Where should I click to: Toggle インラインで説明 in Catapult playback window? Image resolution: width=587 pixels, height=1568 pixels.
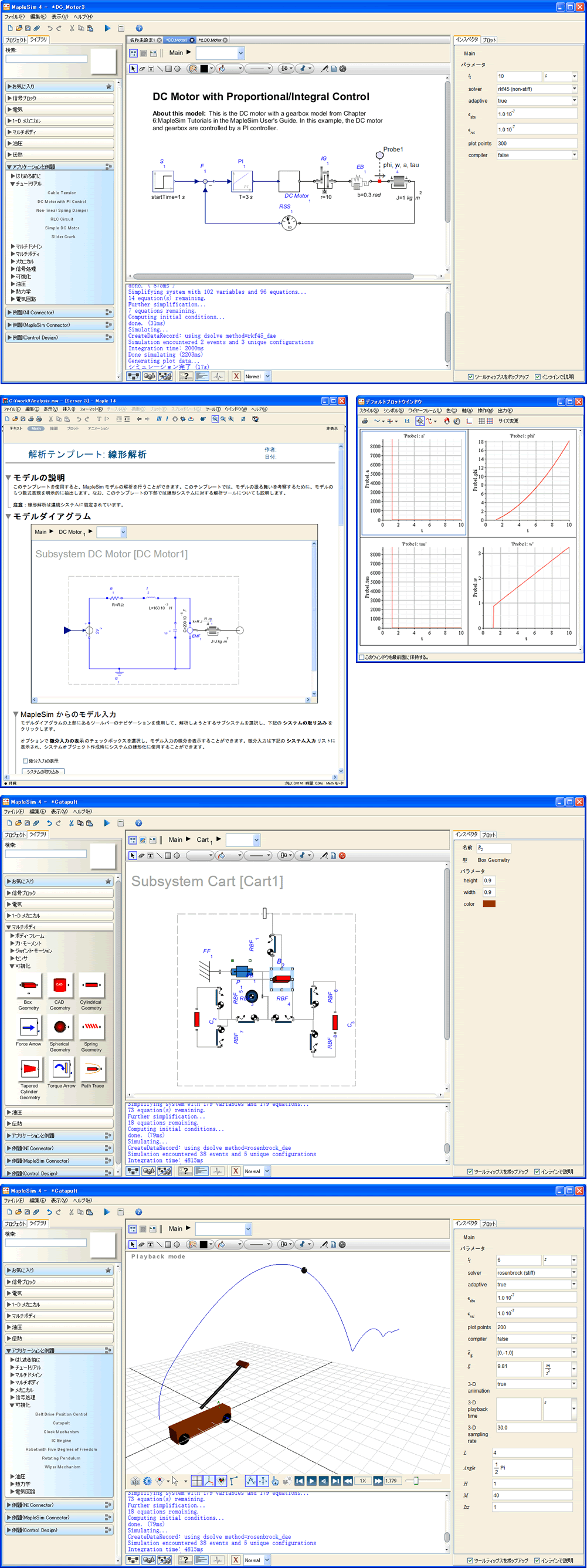click(x=537, y=1561)
